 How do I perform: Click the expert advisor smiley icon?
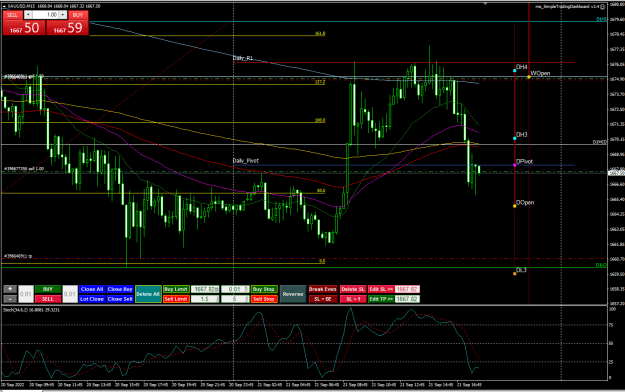click(602, 7)
